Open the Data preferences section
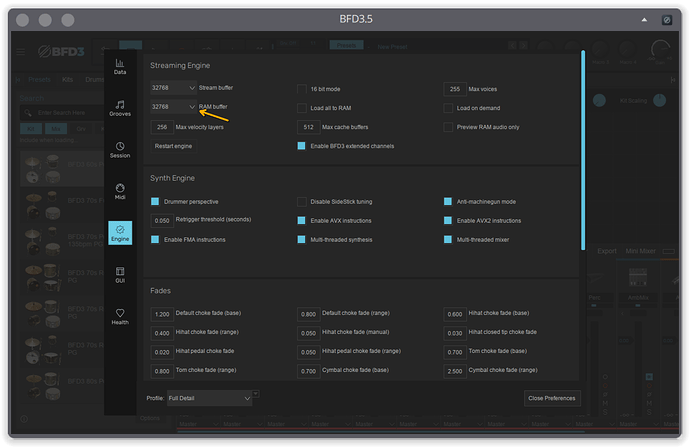Screen dimensions: 690x447 tap(120, 66)
